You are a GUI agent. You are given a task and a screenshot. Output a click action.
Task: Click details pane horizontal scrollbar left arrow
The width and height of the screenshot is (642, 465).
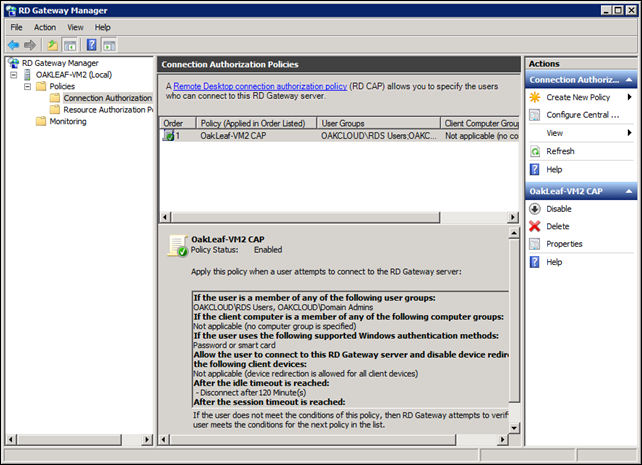(164, 440)
